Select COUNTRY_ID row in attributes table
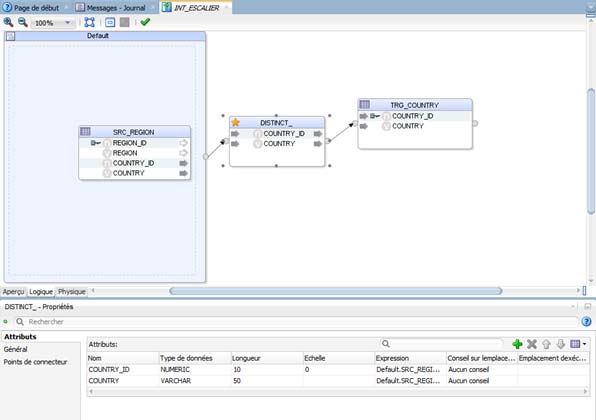Screen dimensions: 596x420 (x=338, y=369)
